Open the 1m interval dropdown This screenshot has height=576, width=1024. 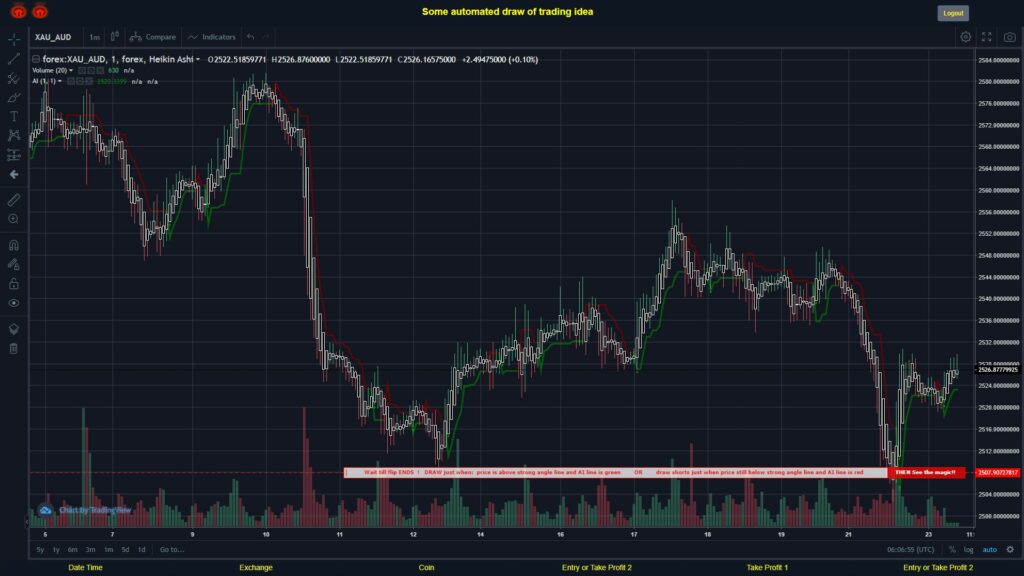click(95, 37)
